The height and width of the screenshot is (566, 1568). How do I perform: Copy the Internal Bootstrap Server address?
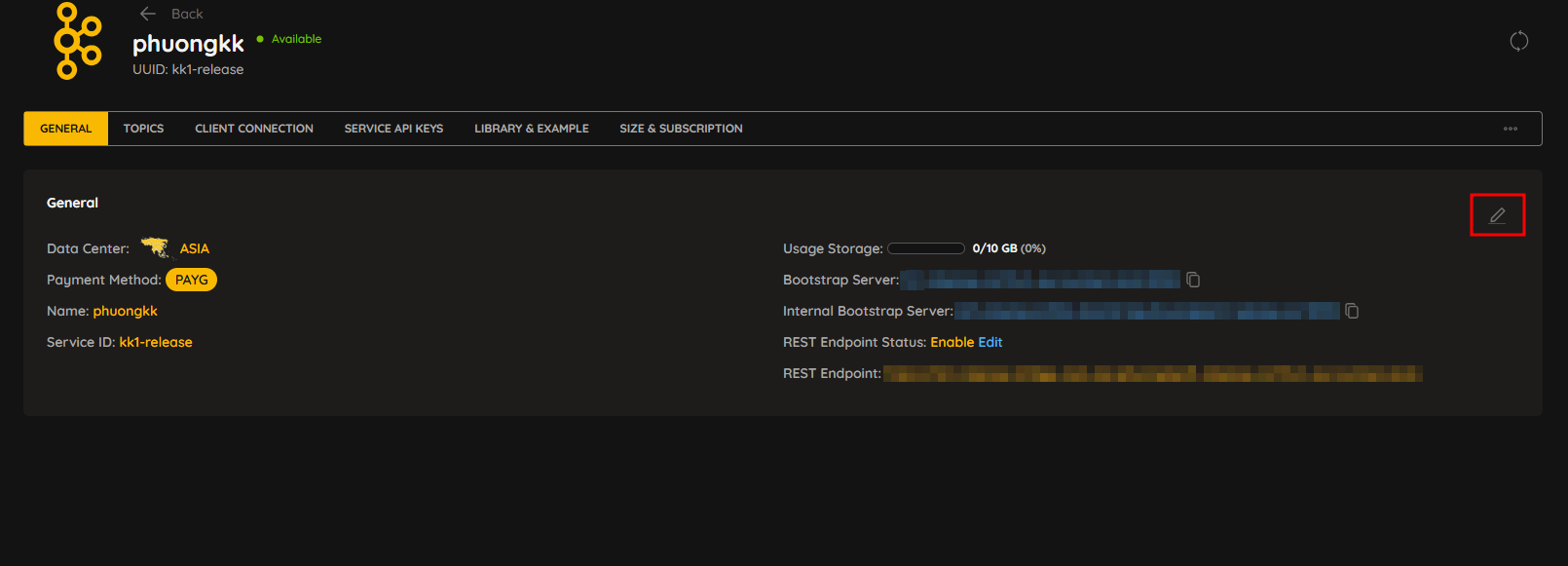(1352, 311)
